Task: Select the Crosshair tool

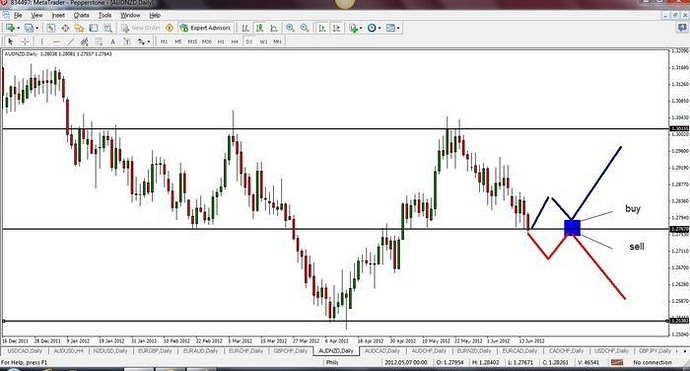Action: [25, 41]
